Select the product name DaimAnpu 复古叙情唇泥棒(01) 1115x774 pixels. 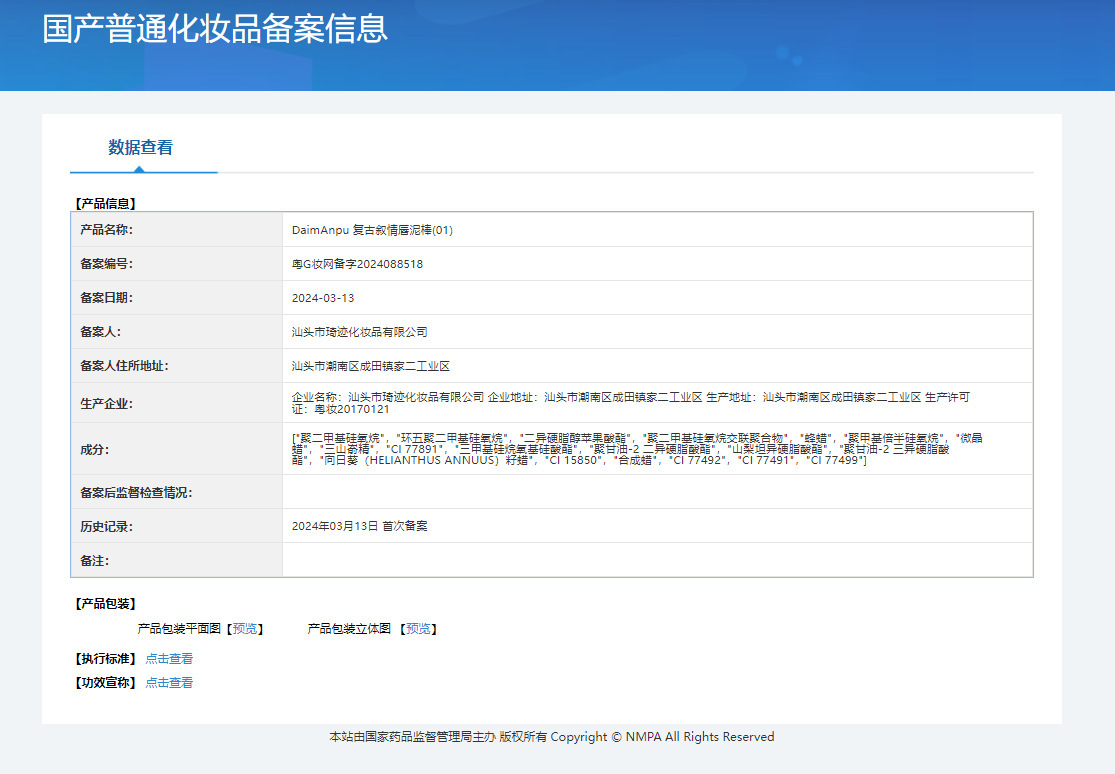pyautogui.click(x=372, y=230)
